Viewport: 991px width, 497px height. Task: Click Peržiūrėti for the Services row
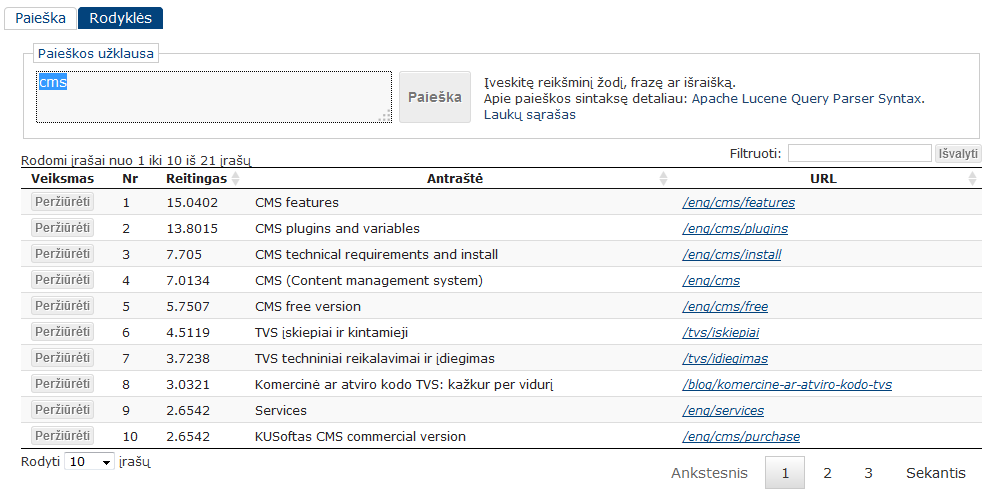(63, 410)
